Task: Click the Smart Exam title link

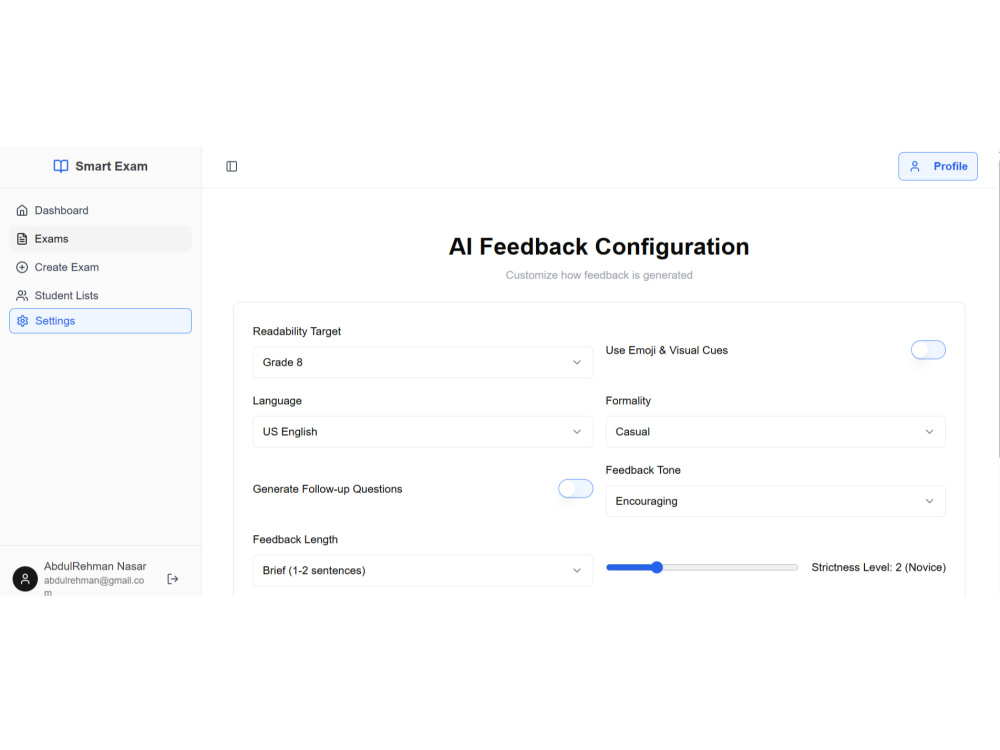Action: 112,166
